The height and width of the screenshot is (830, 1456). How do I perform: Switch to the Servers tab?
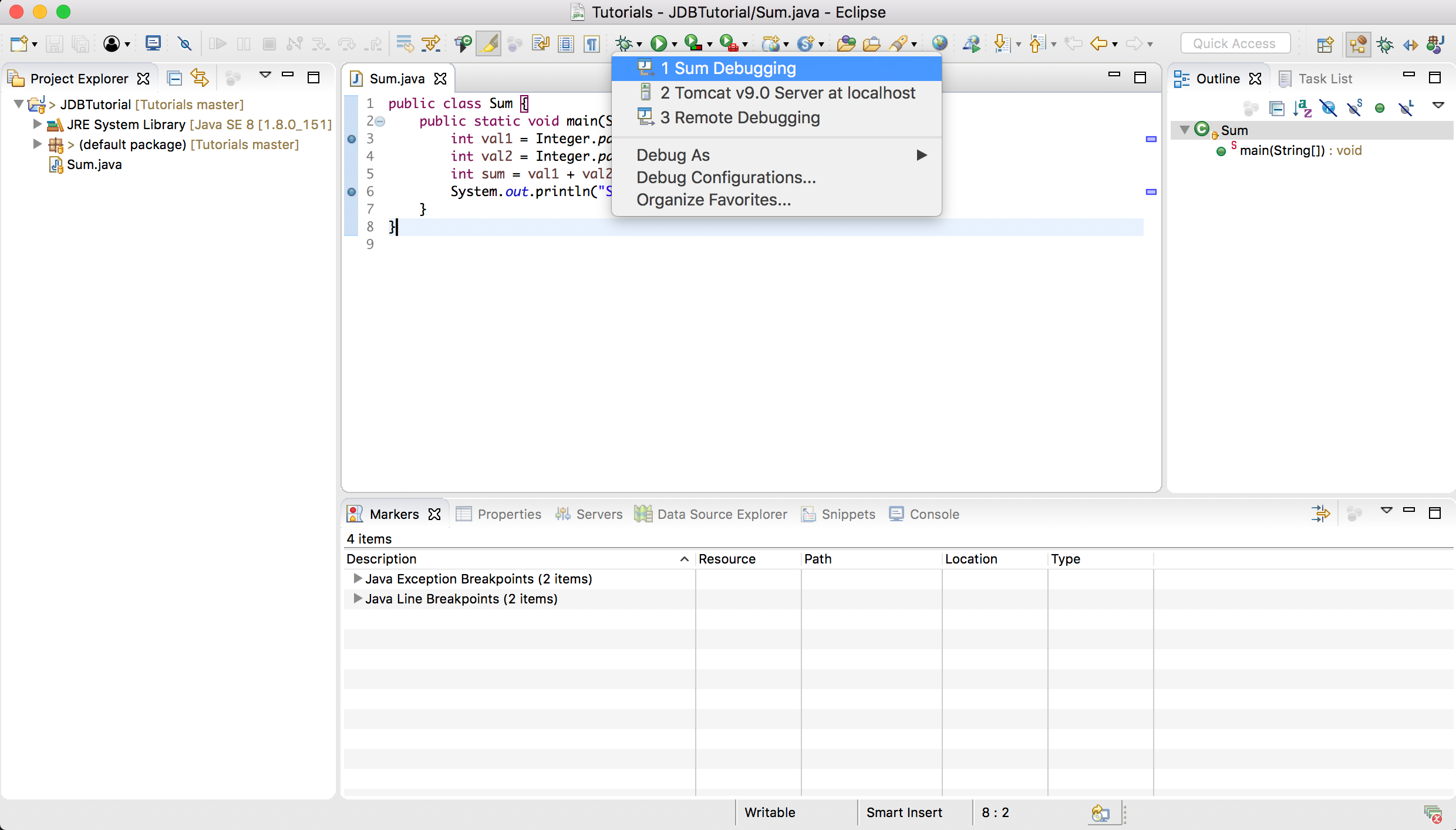coord(589,514)
